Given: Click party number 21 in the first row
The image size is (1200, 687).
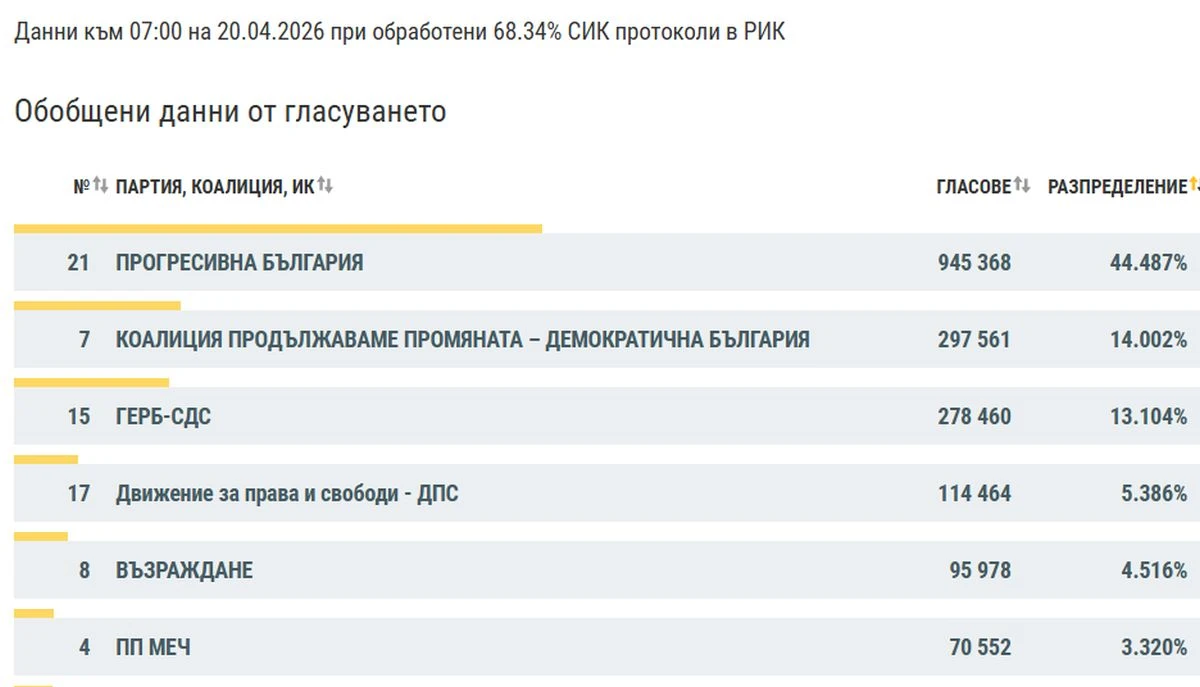Looking at the screenshot, I should coord(79,263).
